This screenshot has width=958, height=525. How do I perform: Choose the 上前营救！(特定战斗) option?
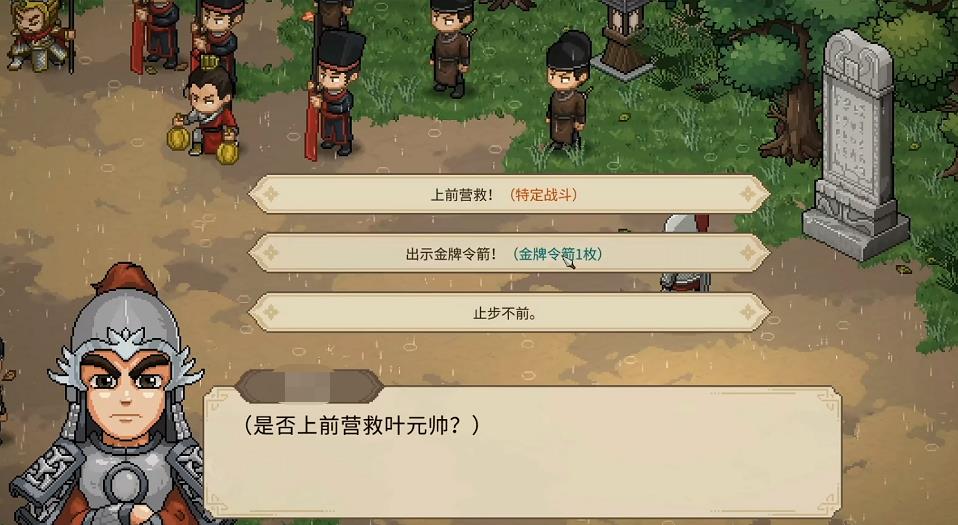pos(509,194)
